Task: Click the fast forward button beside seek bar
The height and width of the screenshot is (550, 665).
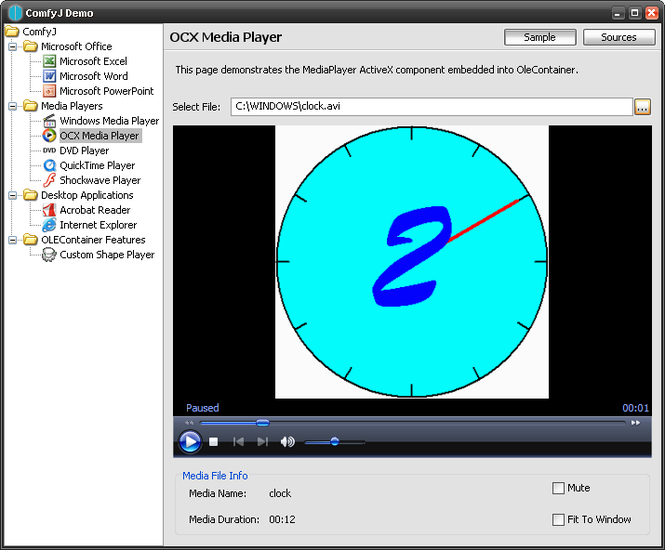Action: 635,423
